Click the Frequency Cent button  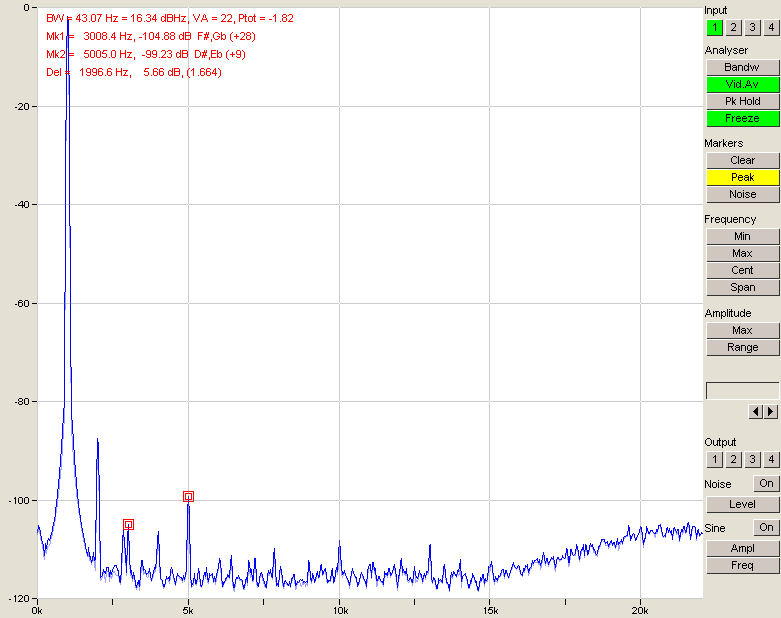pyautogui.click(x=743, y=270)
